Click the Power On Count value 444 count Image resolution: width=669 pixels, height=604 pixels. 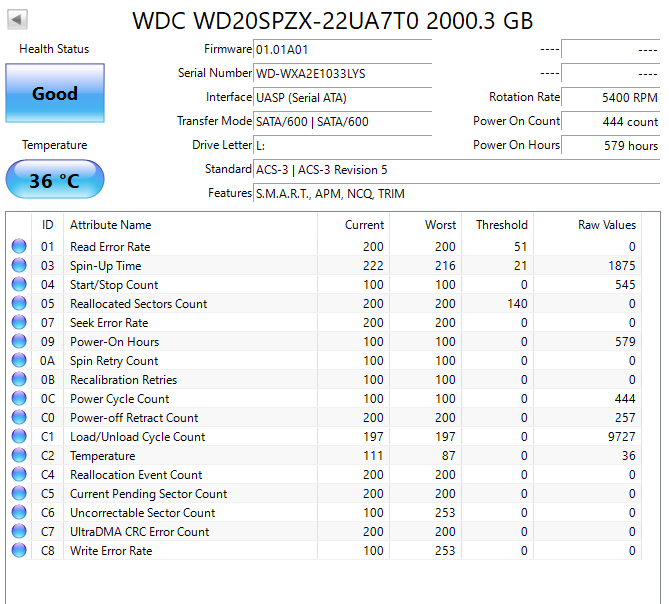(x=611, y=122)
